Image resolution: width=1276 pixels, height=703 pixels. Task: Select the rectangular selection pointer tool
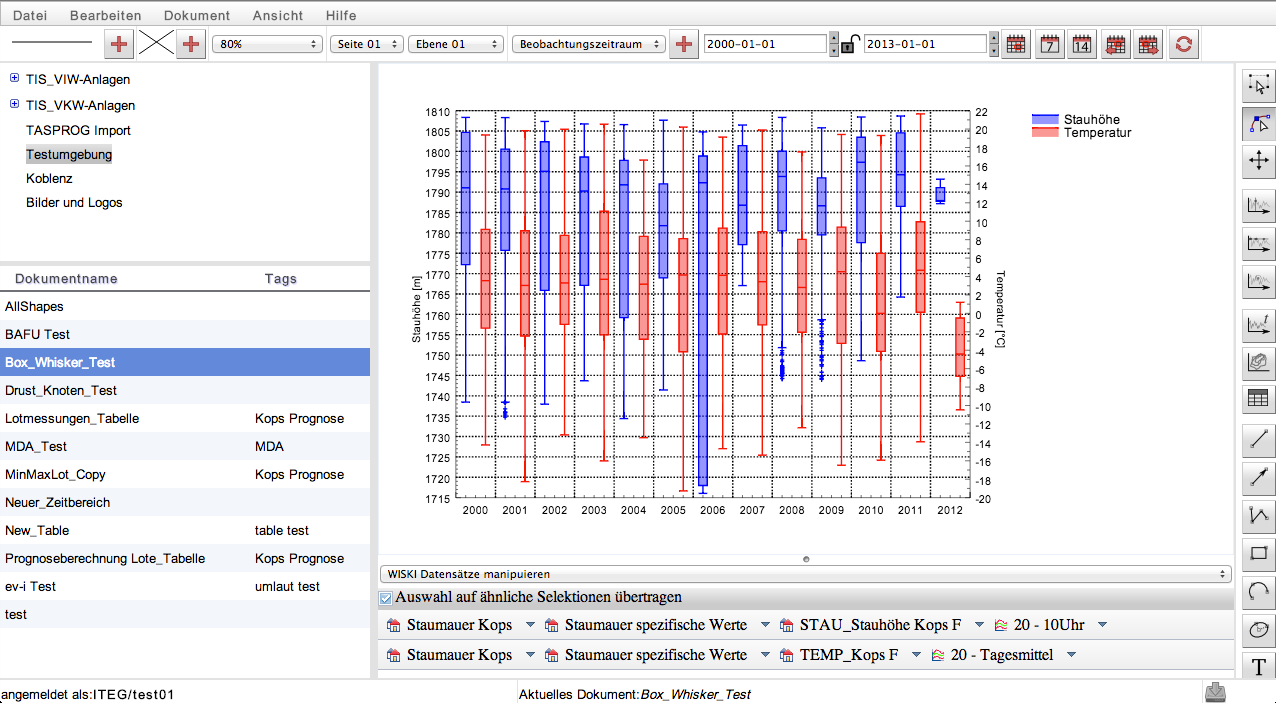(x=1258, y=85)
